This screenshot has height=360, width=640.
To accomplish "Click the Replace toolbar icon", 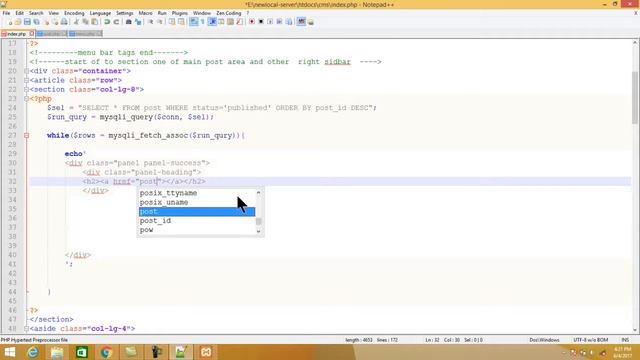I will coord(138,22).
